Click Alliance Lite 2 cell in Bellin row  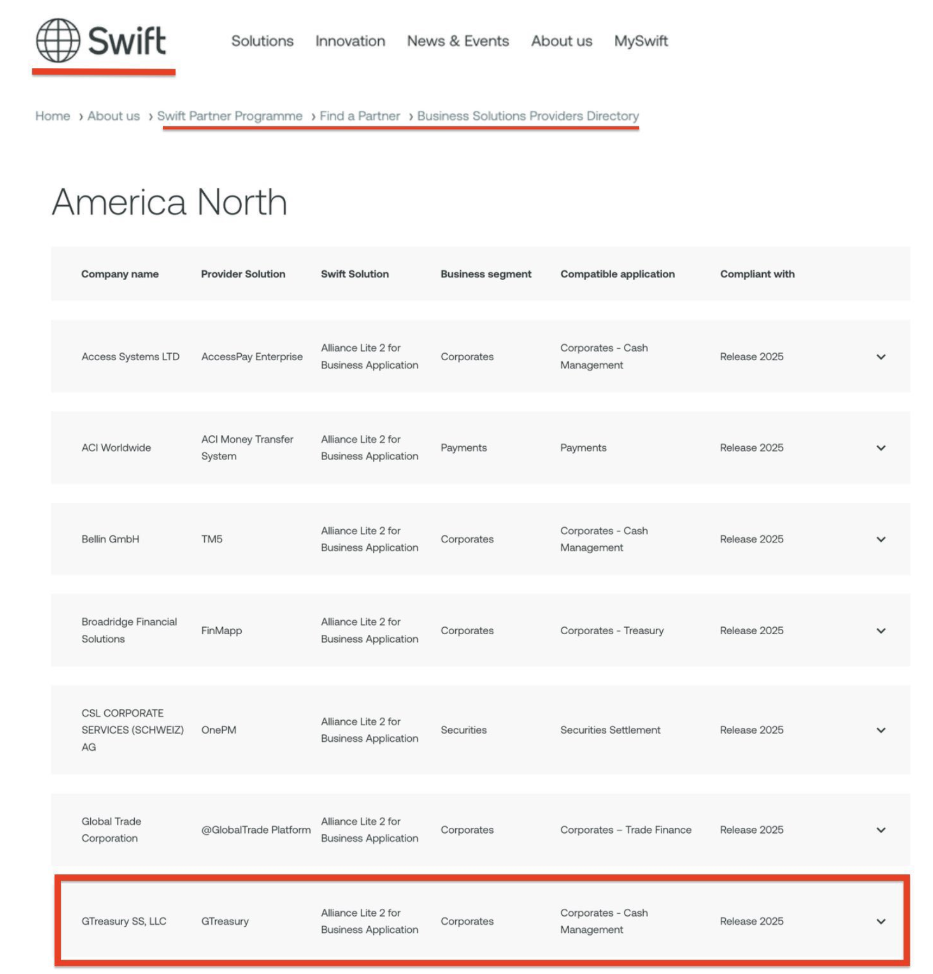coord(370,539)
